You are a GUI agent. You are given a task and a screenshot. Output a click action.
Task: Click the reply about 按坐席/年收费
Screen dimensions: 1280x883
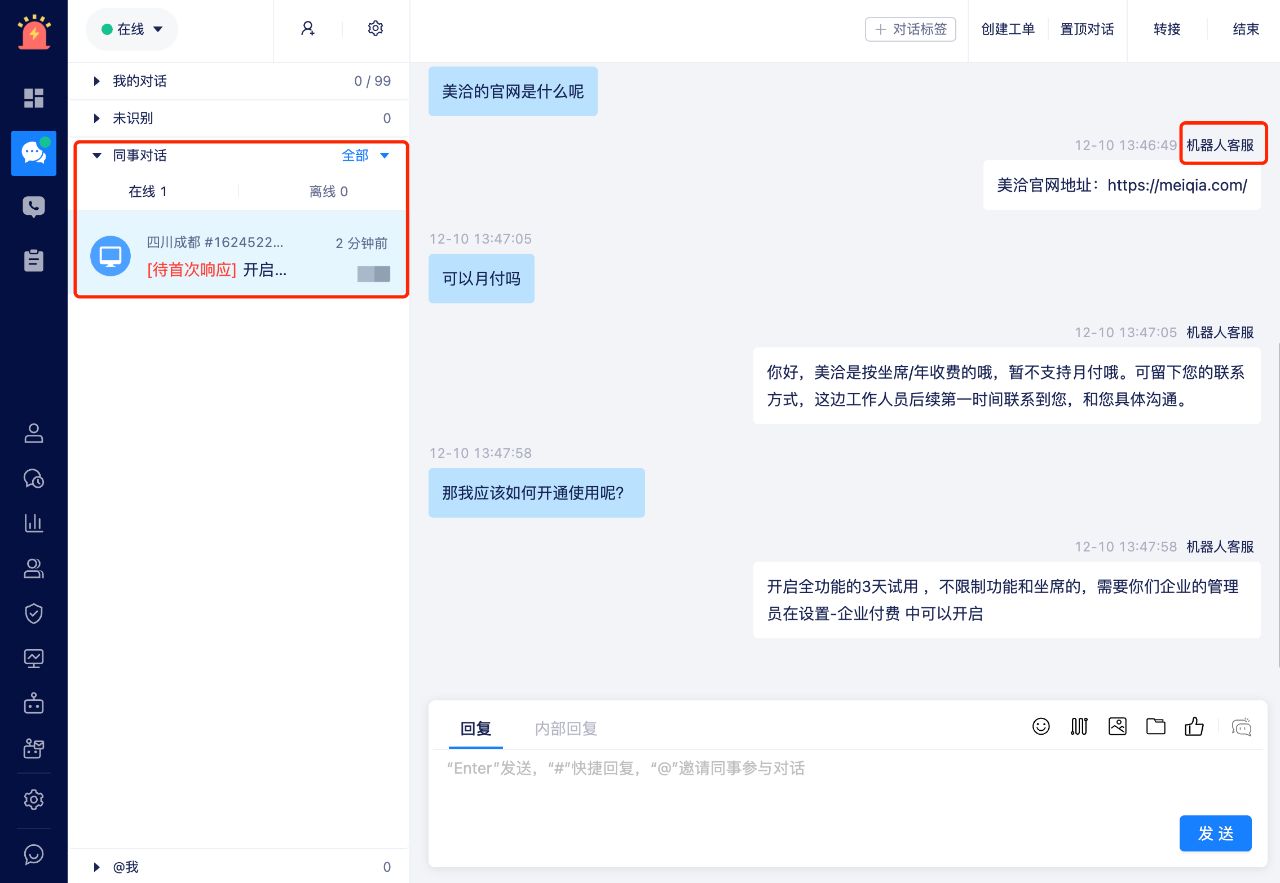[1007, 385]
